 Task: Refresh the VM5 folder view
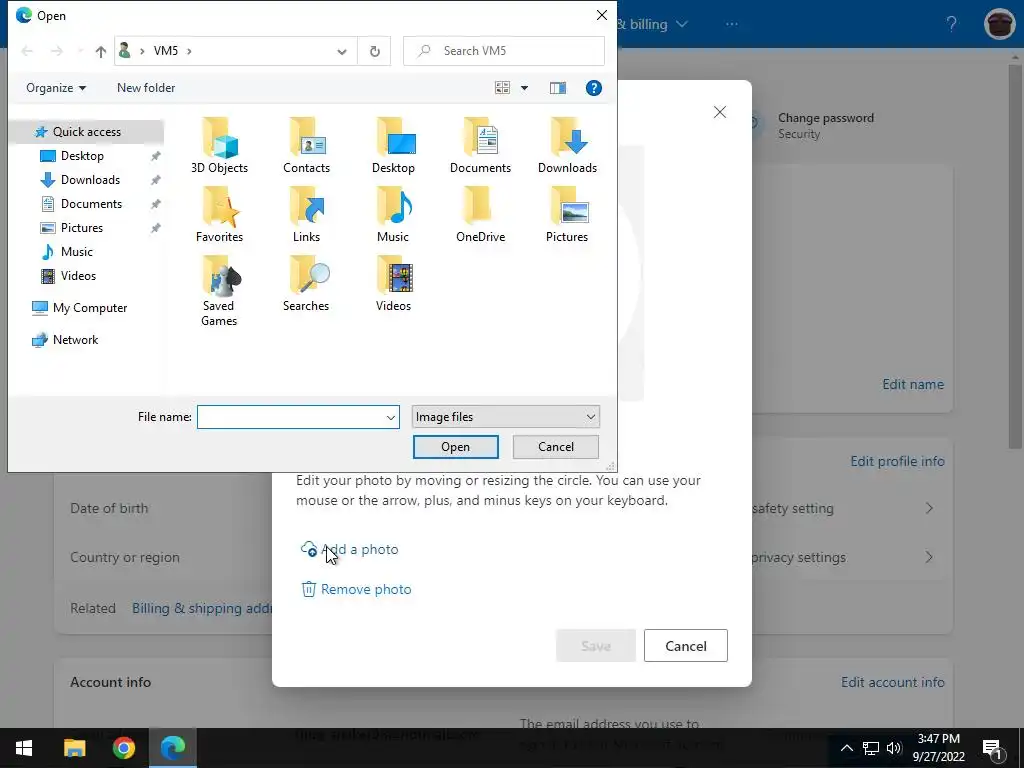pyautogui.click(x=374, y=51)
